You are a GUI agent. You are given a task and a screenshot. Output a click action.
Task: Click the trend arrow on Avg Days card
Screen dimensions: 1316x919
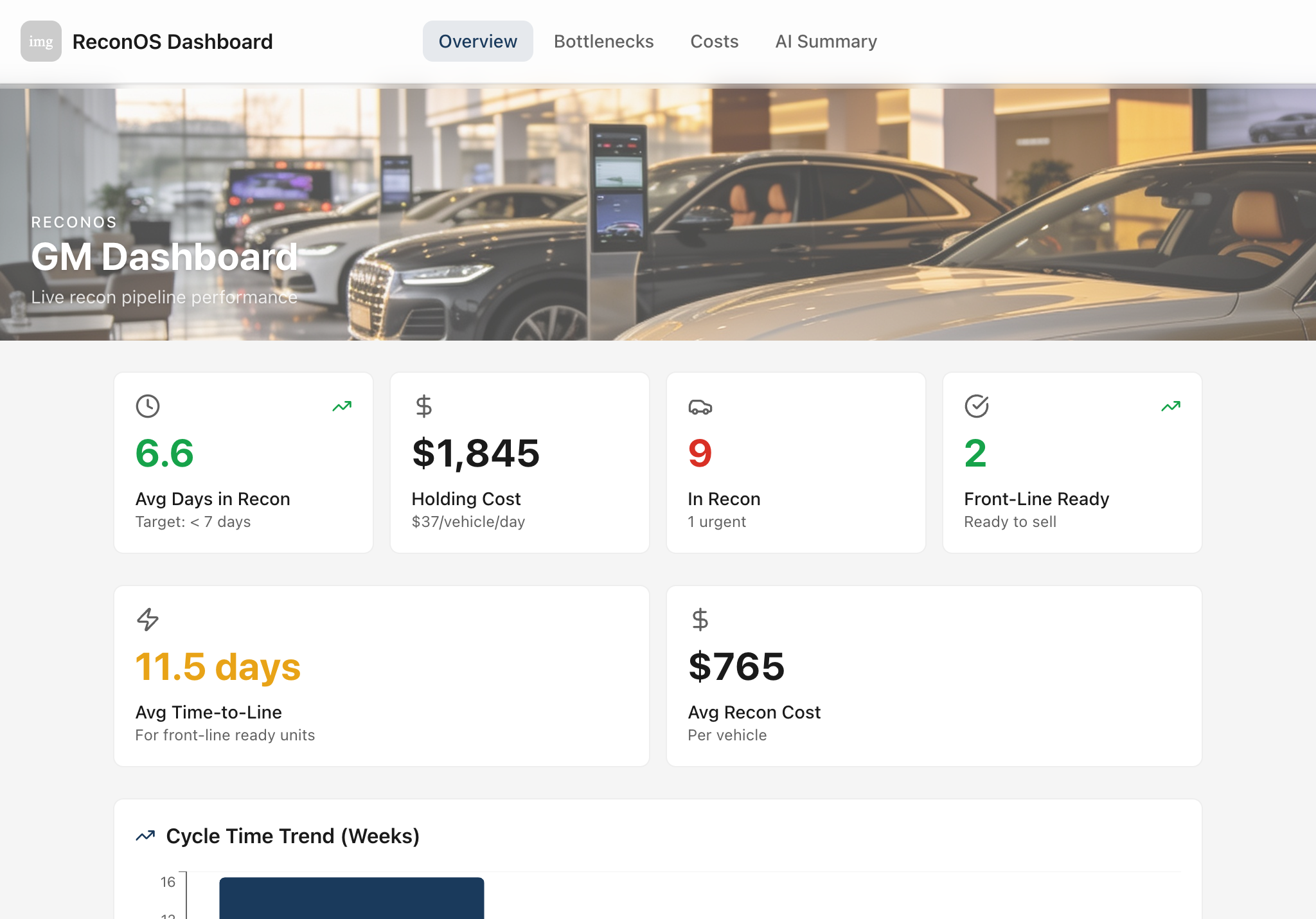click(x=342, y=406)
